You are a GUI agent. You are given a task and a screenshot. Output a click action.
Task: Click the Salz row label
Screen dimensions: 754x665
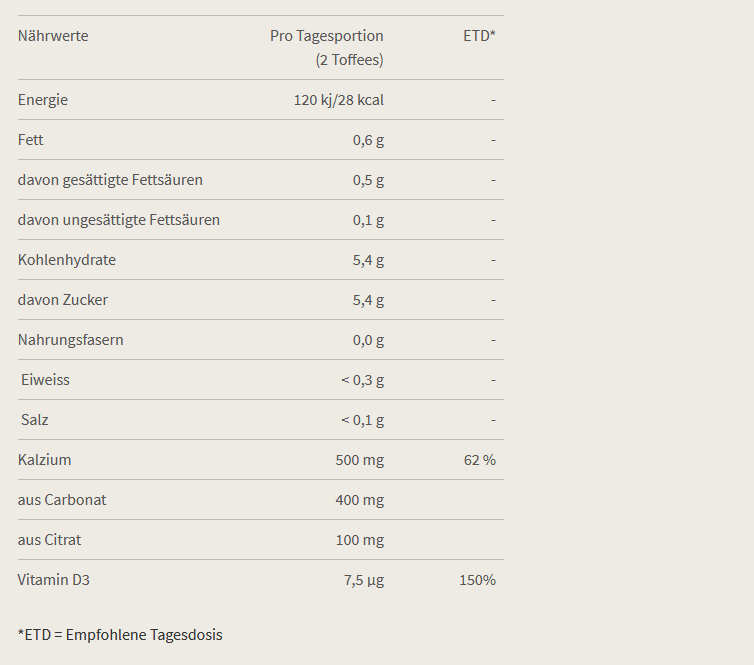tap(35, 420)
